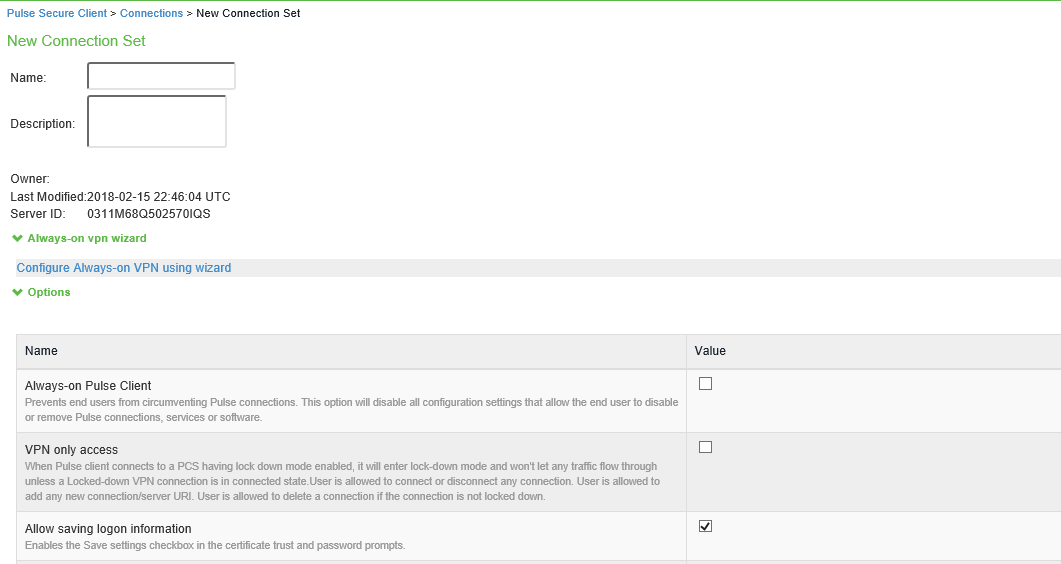Click the green chevron beside Options
The image size is (1061, 564).
coord(17,293)
